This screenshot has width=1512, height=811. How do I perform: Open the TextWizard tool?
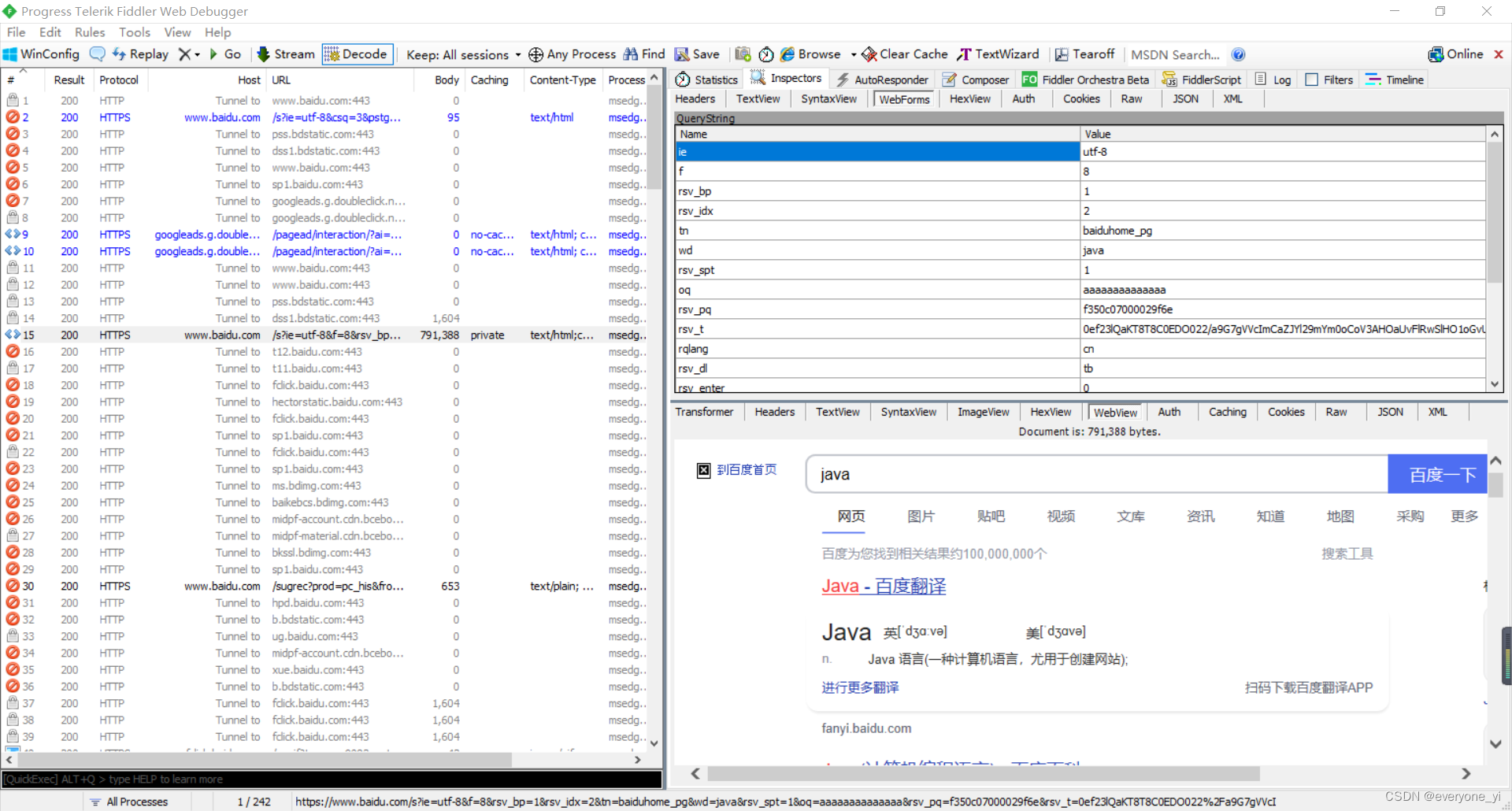tap(999, 54)
